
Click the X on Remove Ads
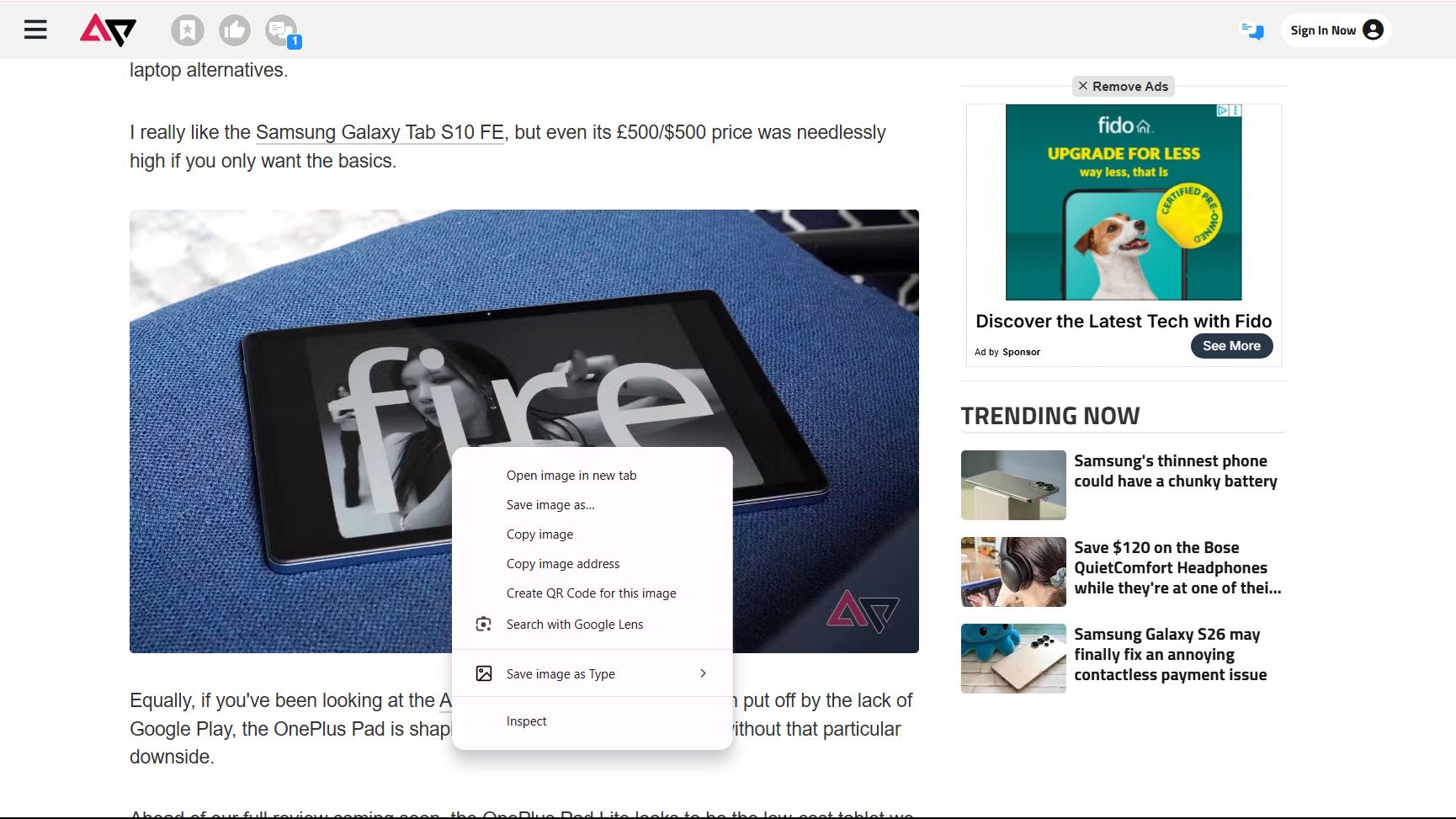(x=1083, y=86)
